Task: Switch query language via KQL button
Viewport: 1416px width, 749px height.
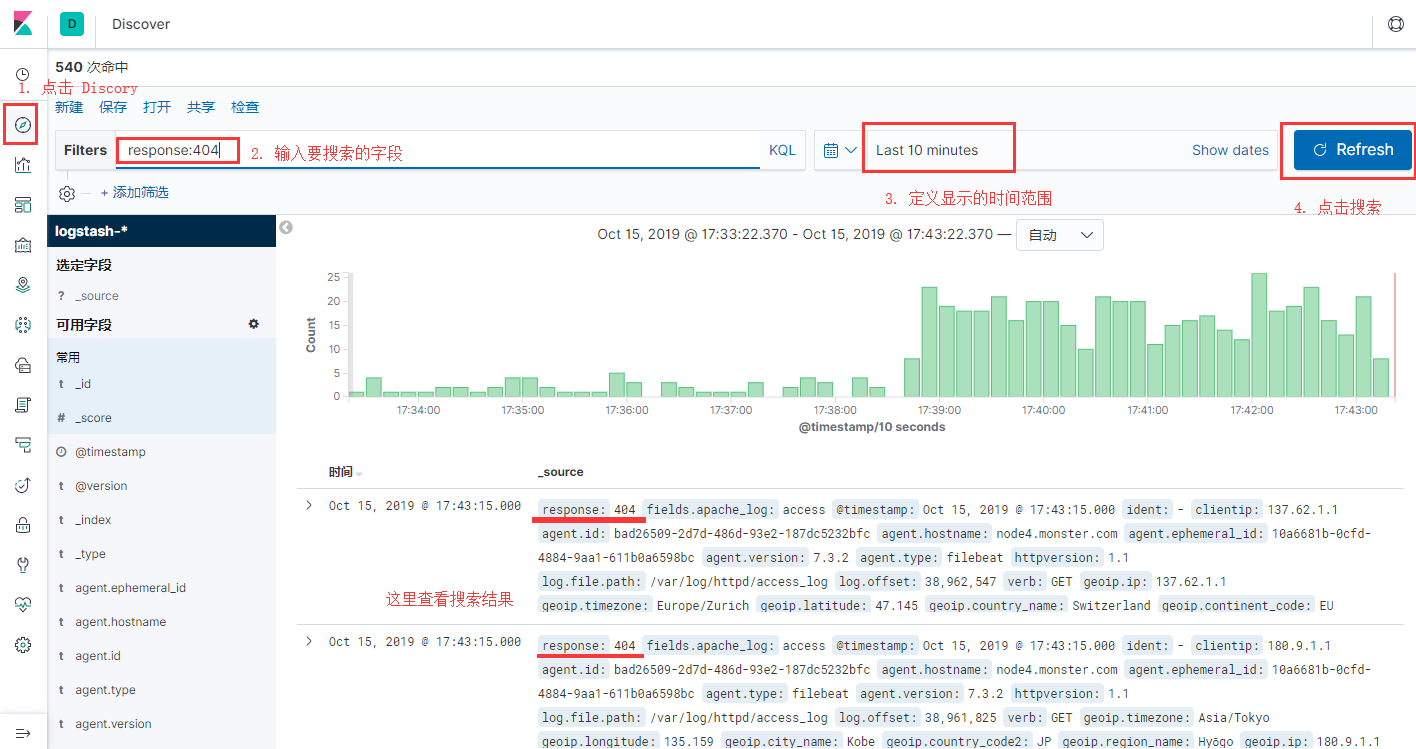Action: tap(782, 150)
